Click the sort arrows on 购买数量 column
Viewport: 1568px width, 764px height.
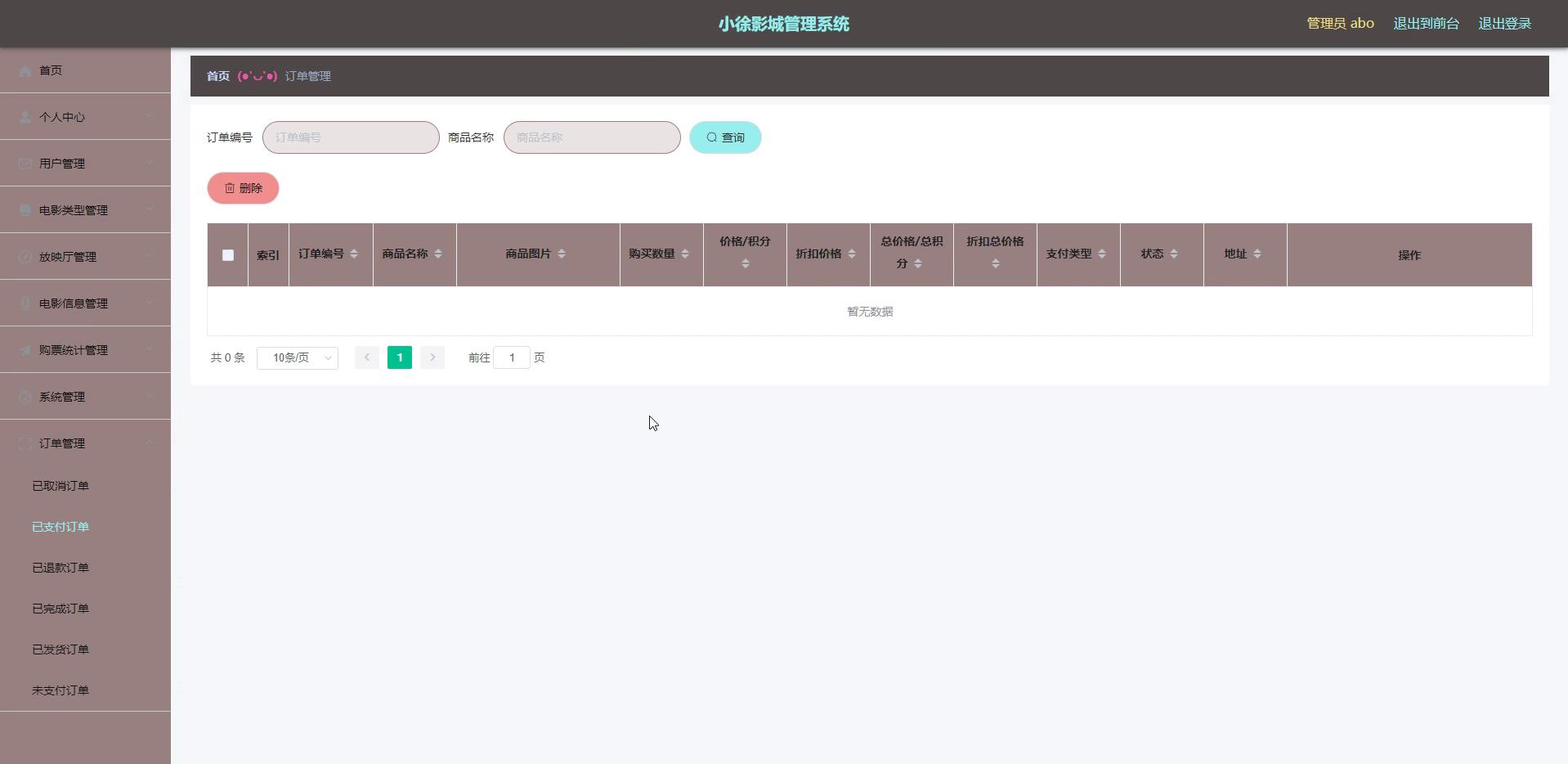[685, 254]
